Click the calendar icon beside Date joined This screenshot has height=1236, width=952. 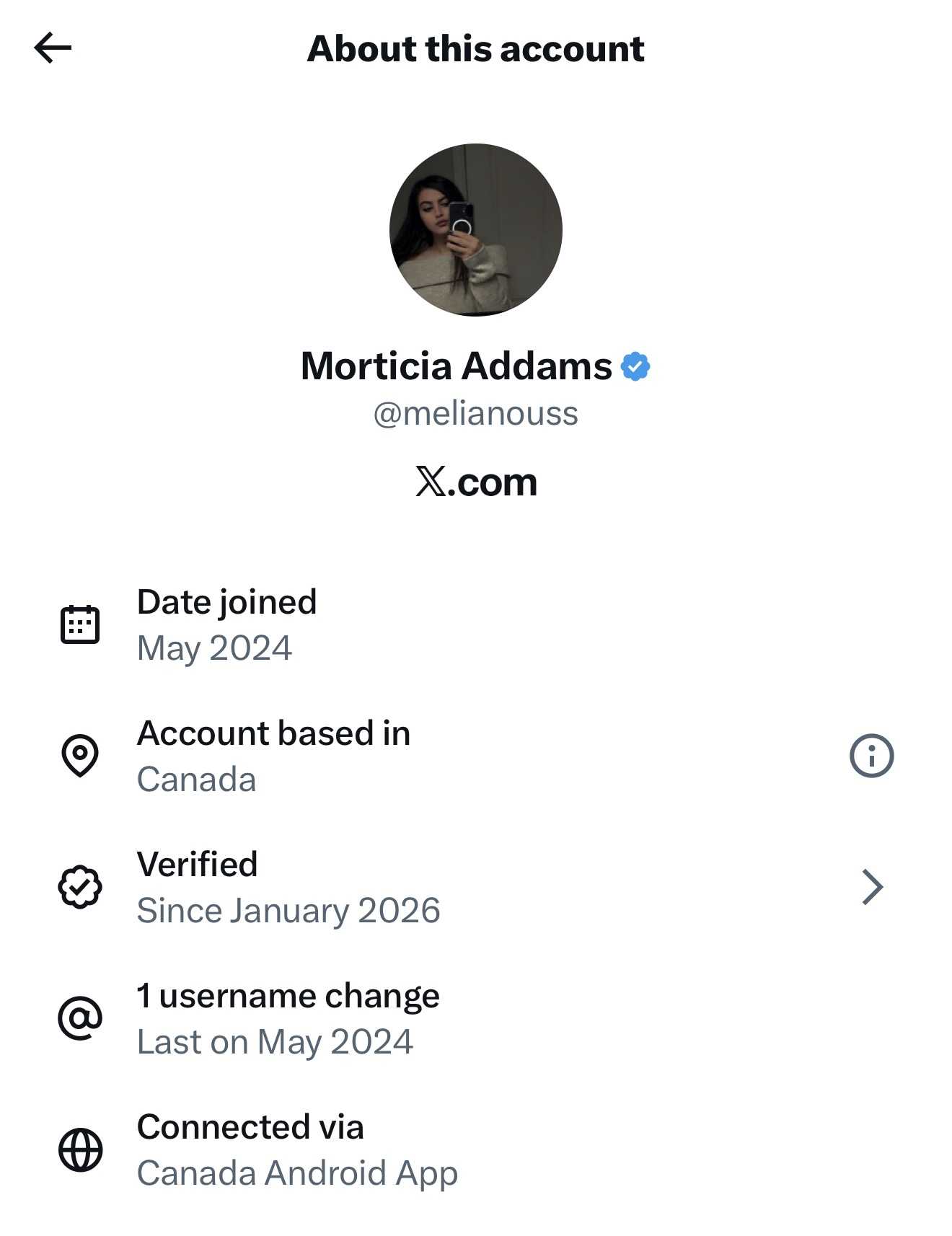80,624
